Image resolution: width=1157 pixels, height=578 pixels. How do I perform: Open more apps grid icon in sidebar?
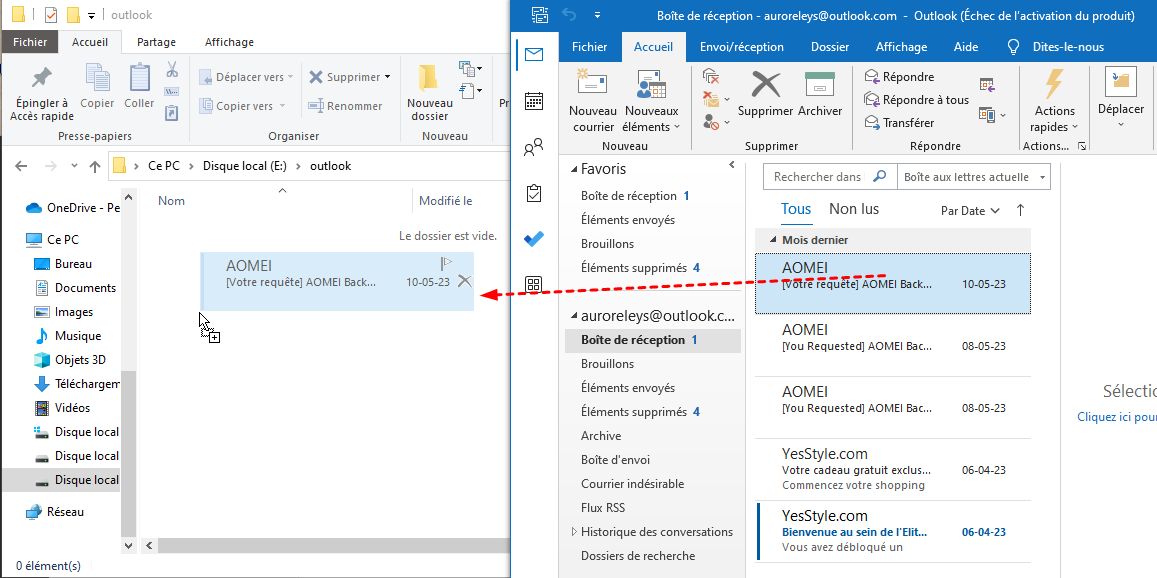pos(533,284)
